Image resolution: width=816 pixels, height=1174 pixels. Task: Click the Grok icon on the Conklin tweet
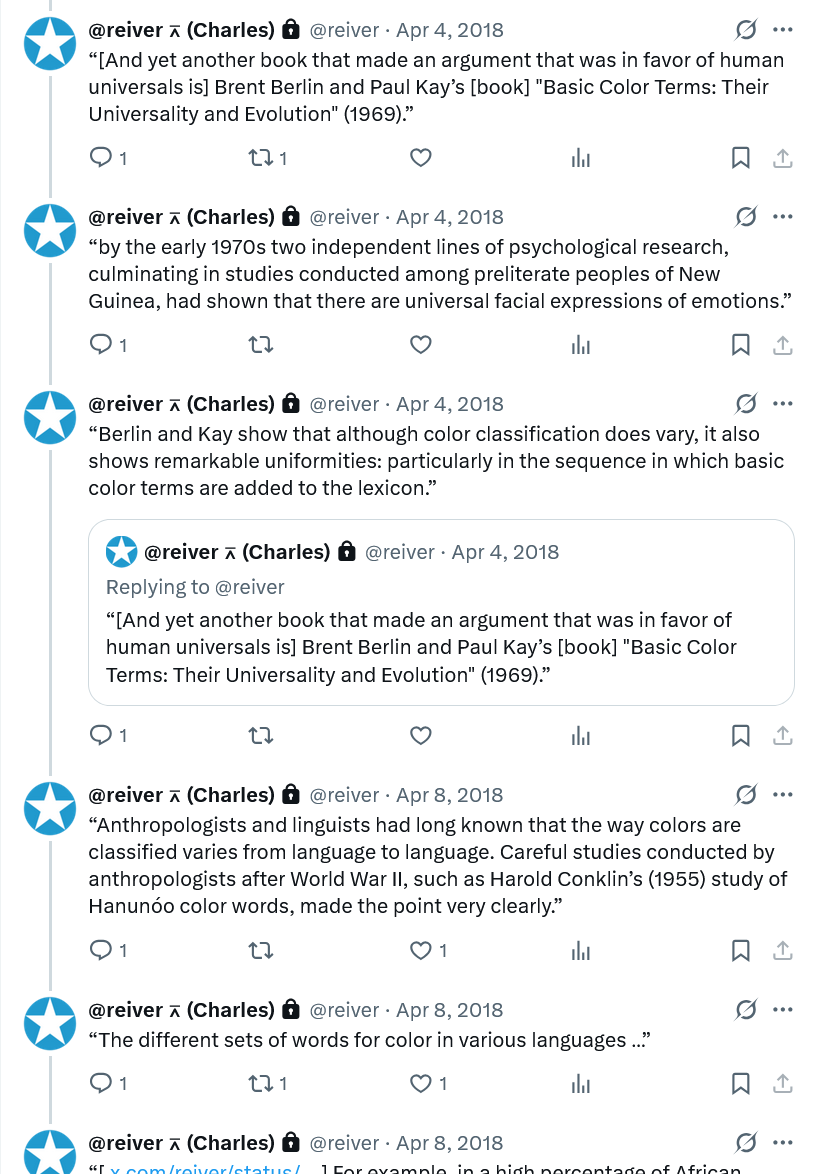[x=745, y=795]
